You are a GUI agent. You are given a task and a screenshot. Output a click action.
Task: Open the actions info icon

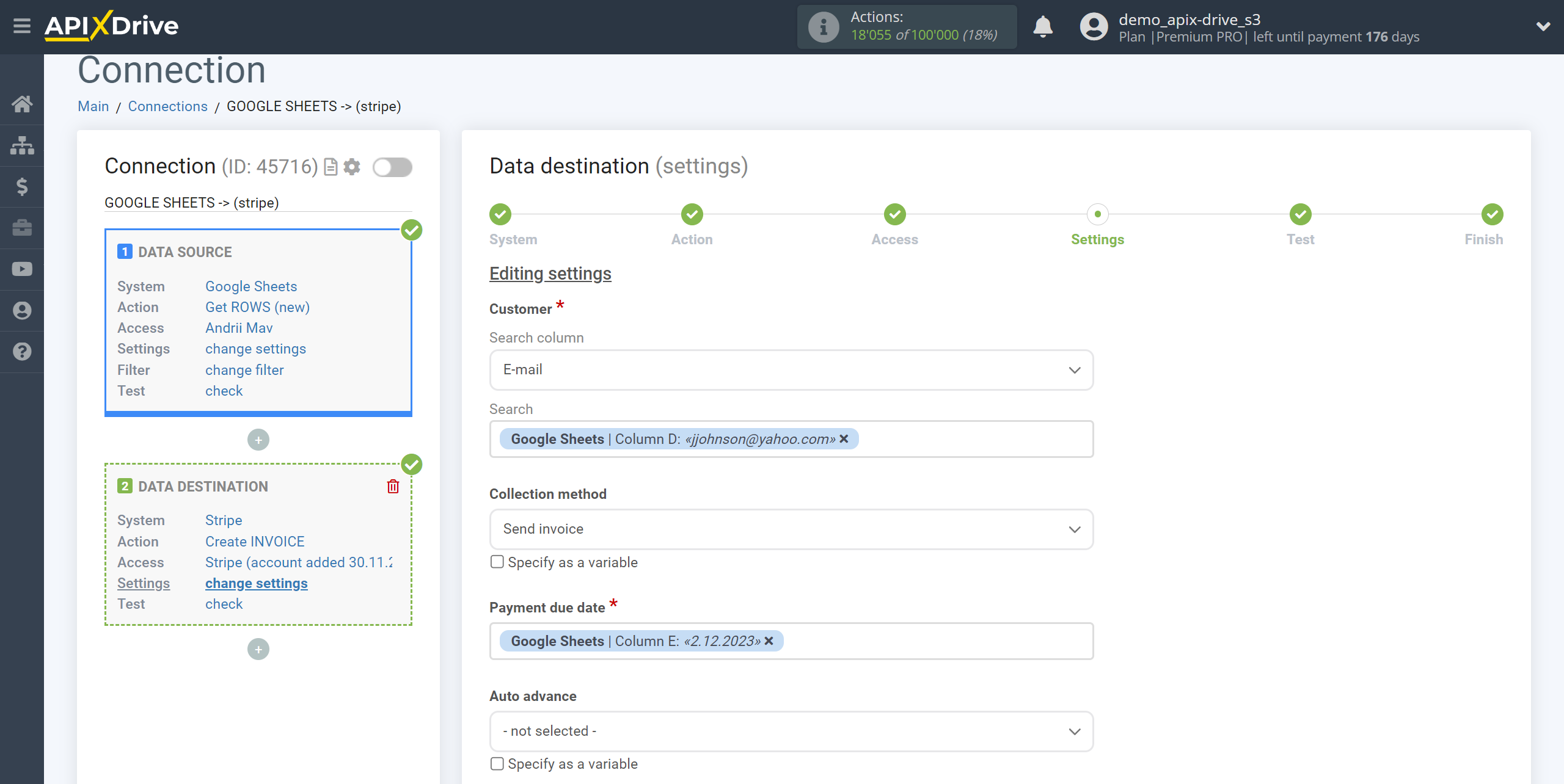[824, 27]
